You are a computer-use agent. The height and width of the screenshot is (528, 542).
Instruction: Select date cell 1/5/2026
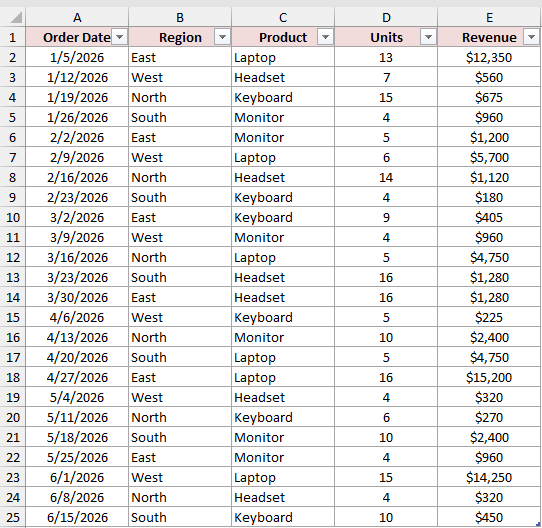point(77,57)
